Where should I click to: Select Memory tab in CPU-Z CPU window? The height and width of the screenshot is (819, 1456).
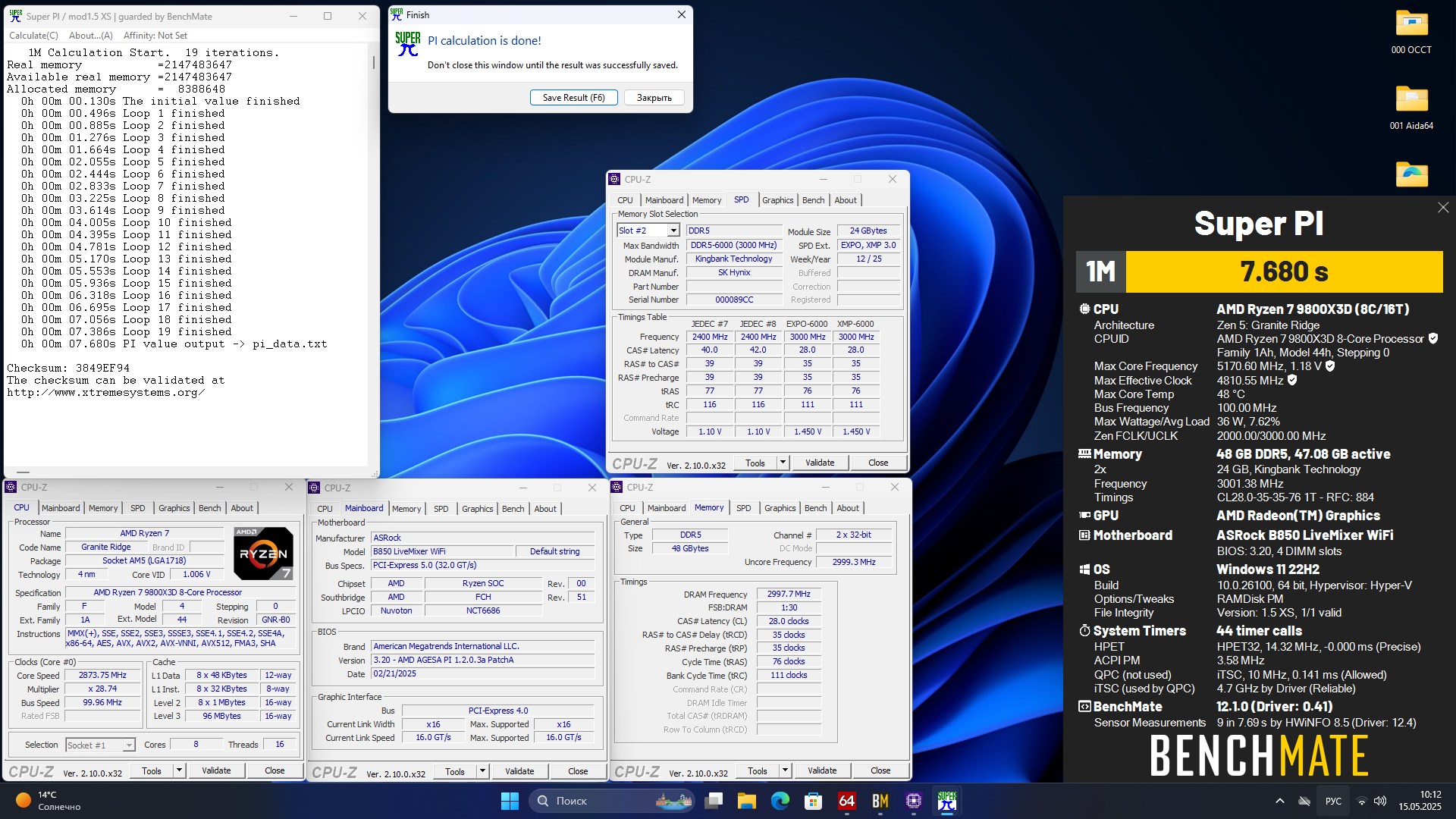coord(103,508)
